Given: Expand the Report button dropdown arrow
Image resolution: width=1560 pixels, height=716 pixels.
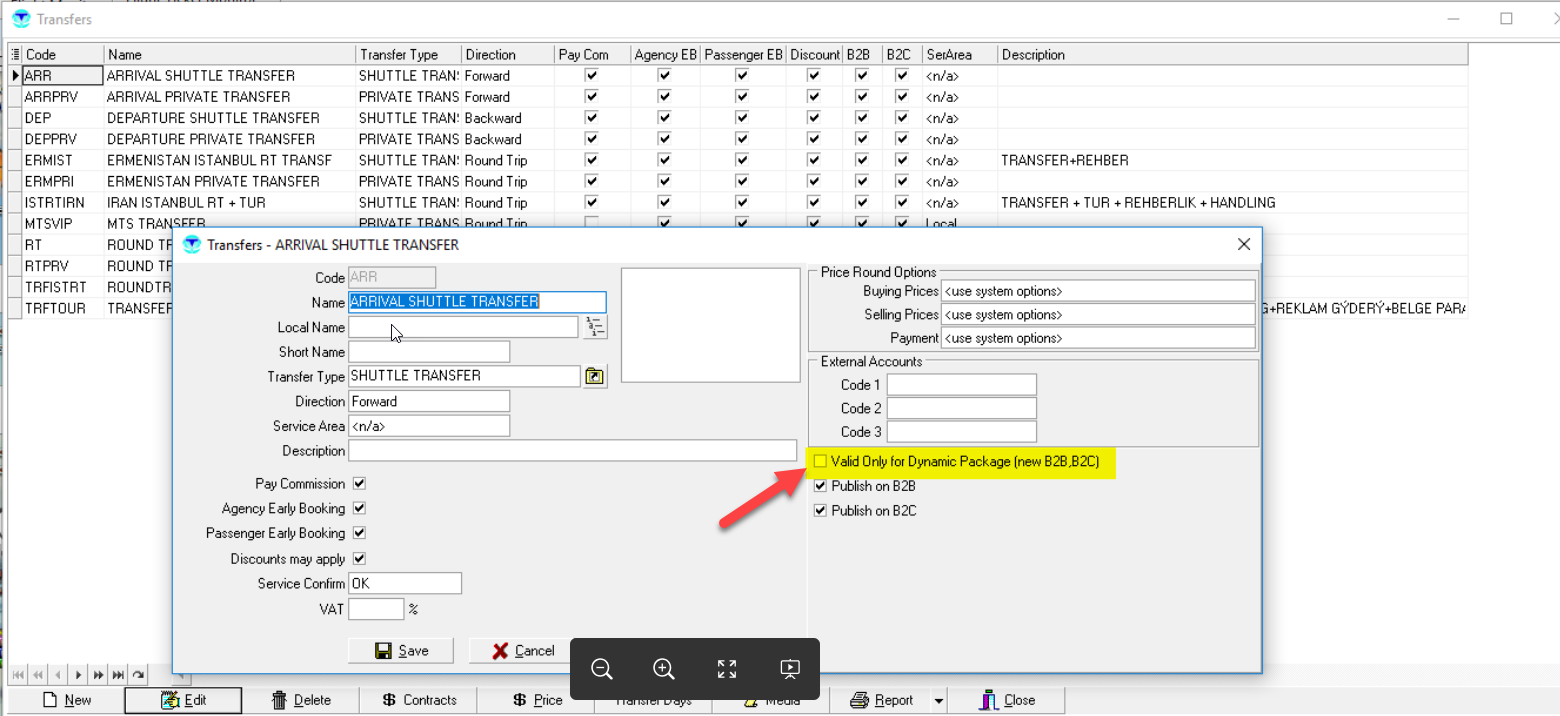Looking at the screenshot, I should [939, 700].
